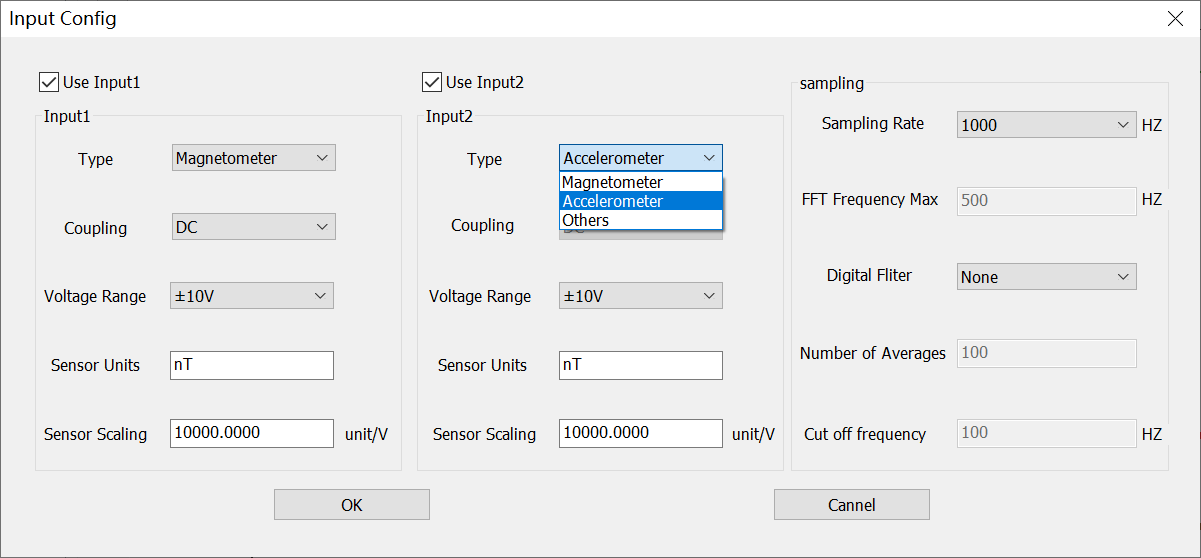1201x558 pixels.
Task: Select Magnetometer from the Input2 Type list
Action: click(640, 182)
